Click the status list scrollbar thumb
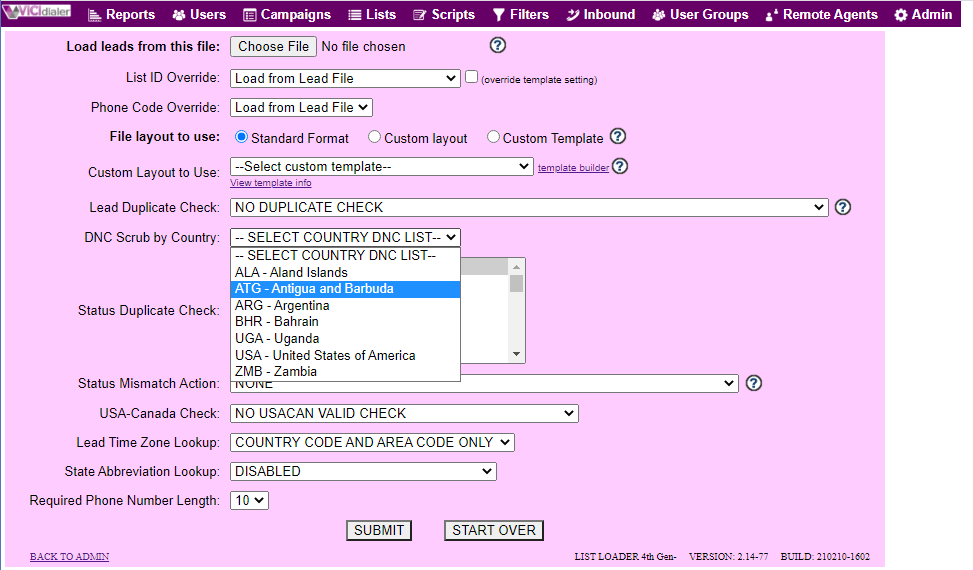Image resolution: width=973 pixels, height=570 pixels. pos(516,283)
